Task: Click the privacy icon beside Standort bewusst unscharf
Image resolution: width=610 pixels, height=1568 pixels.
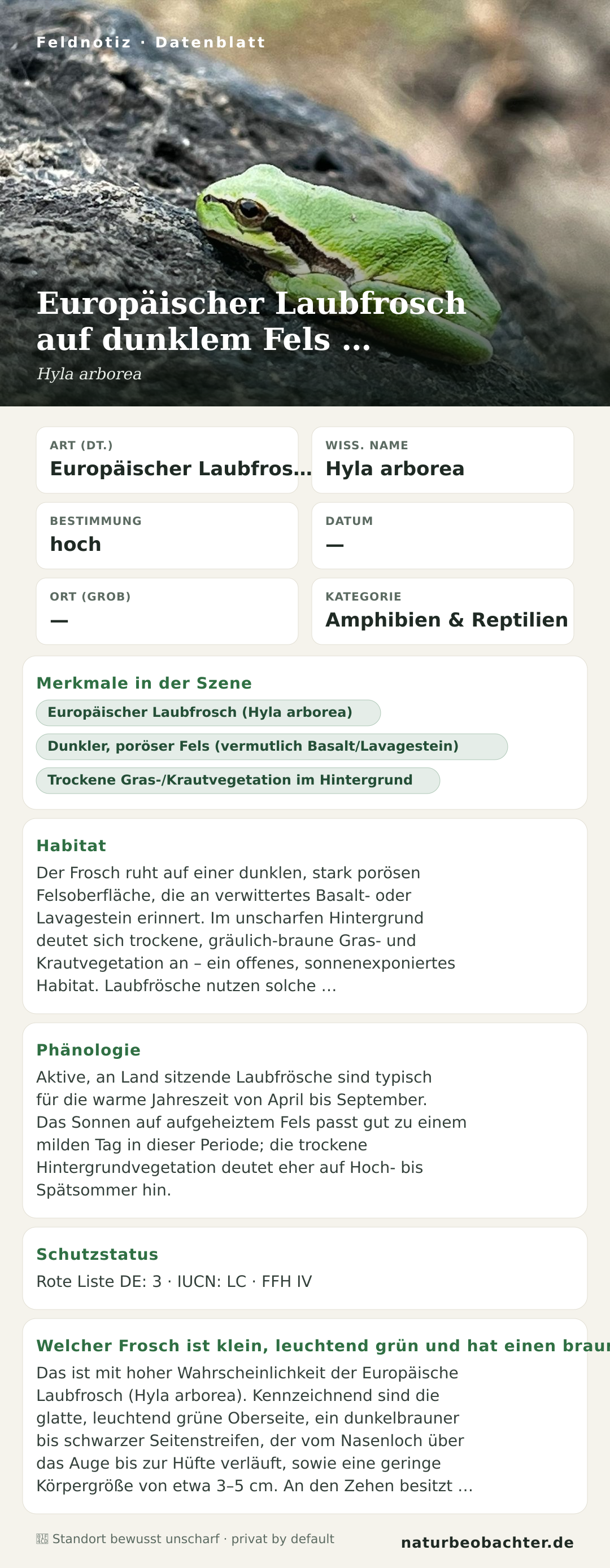Action: 42,1539
